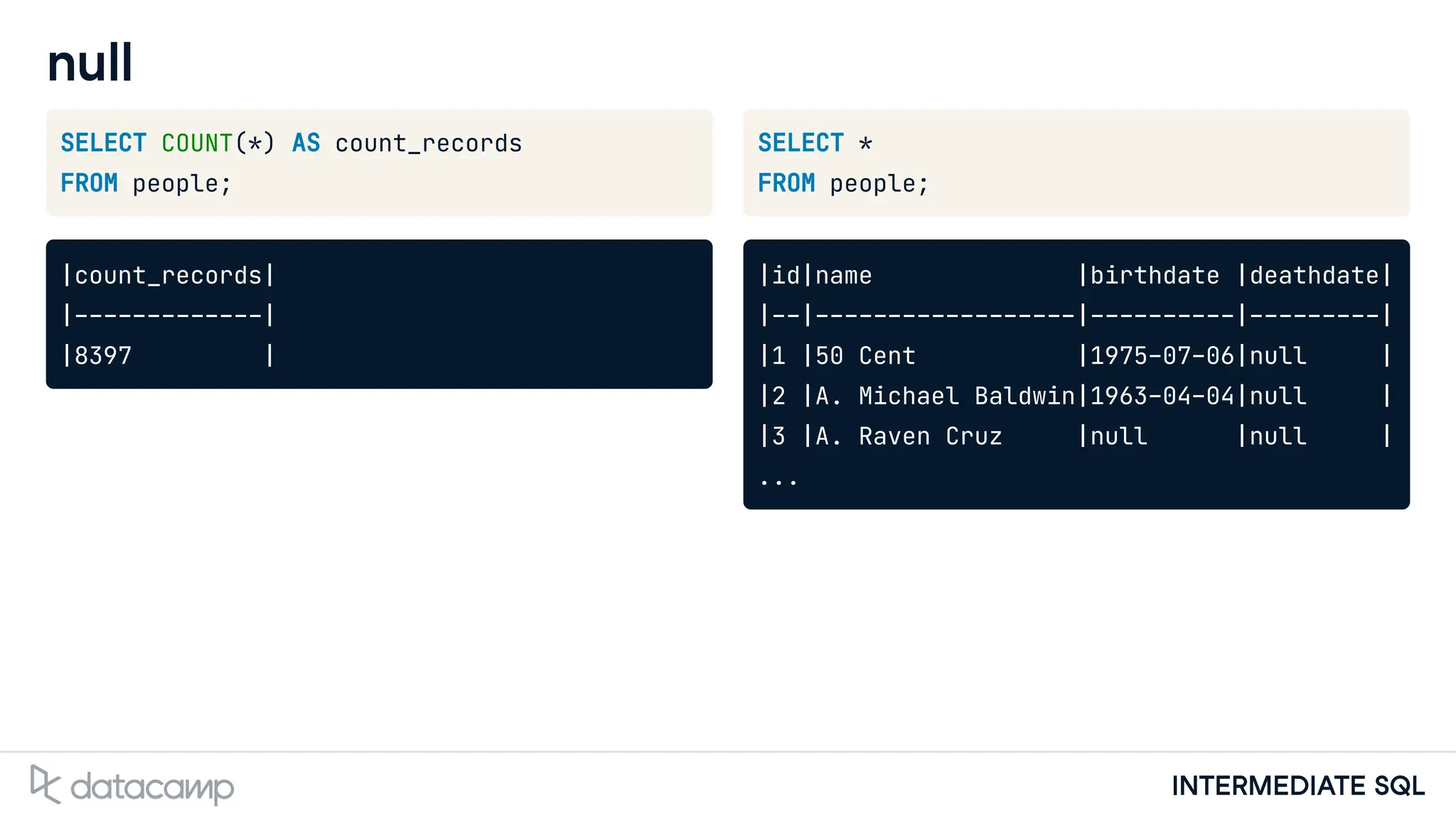Click the 1975-07-06 birthdate value

[x=1162, y=355]
